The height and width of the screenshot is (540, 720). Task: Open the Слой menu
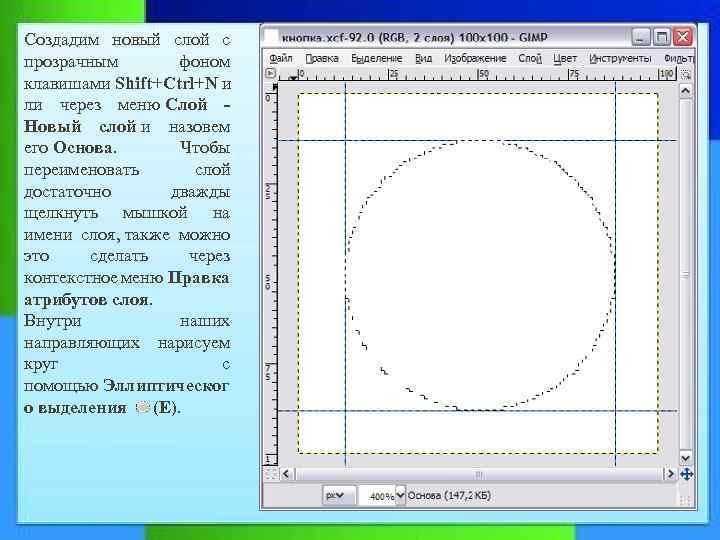coord(530,58)
